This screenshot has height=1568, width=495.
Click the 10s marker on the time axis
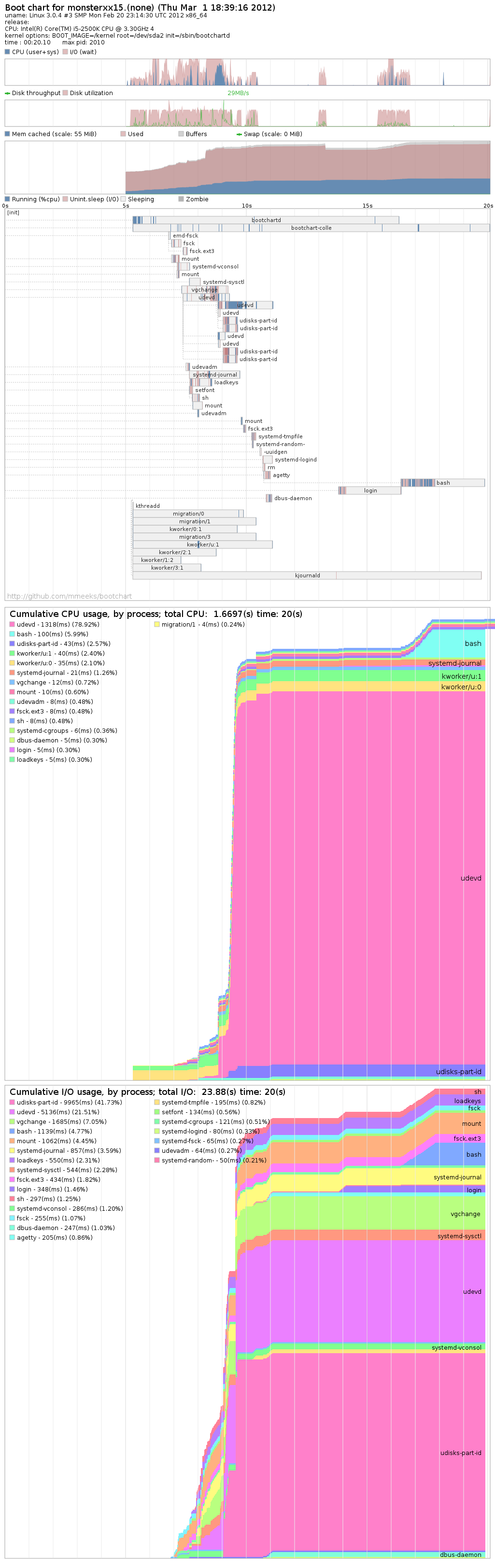(247, 206)
